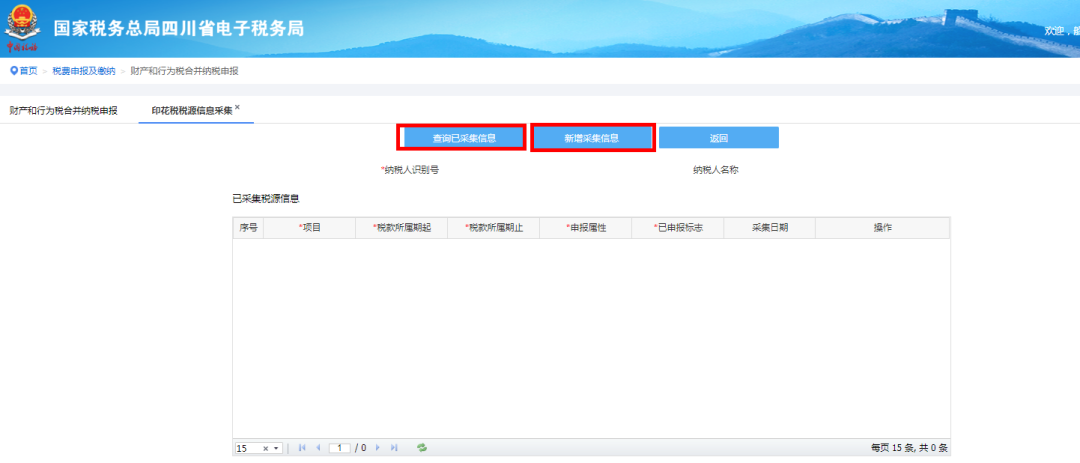The width and height of the screenshot is (1080, 463).
Task: Click the tax bureau emblem logo
Action: tap(21, 29)
